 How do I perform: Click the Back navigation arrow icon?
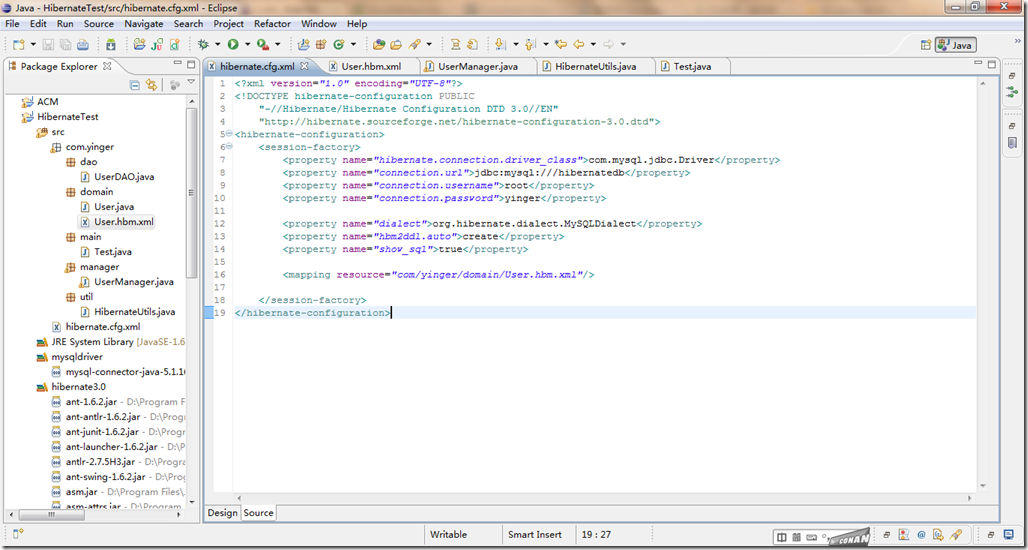578,44
